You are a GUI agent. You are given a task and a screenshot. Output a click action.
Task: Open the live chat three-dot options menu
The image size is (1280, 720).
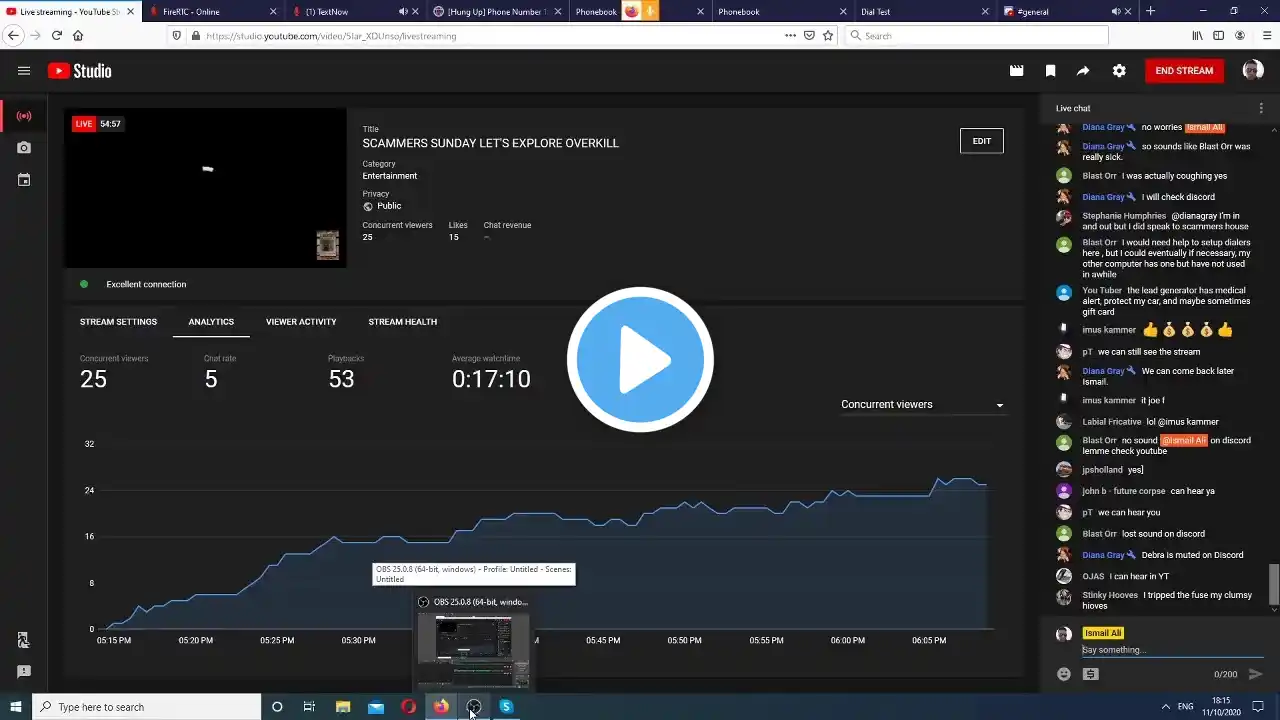(x=1261, y=108)
